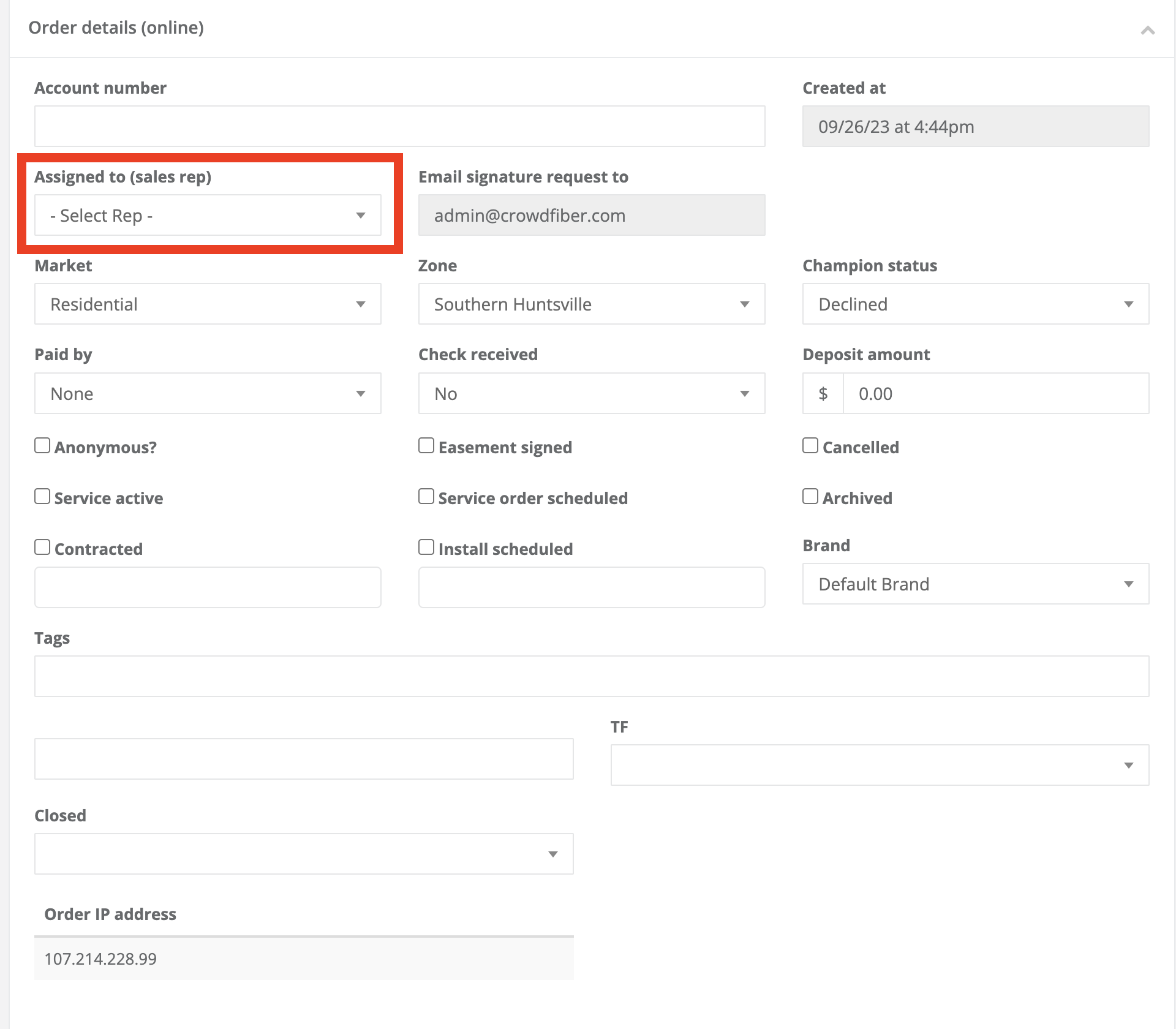Enable the Contracted checkbox
This screenshot has height=1029, width=1176.
pos(42,546)
